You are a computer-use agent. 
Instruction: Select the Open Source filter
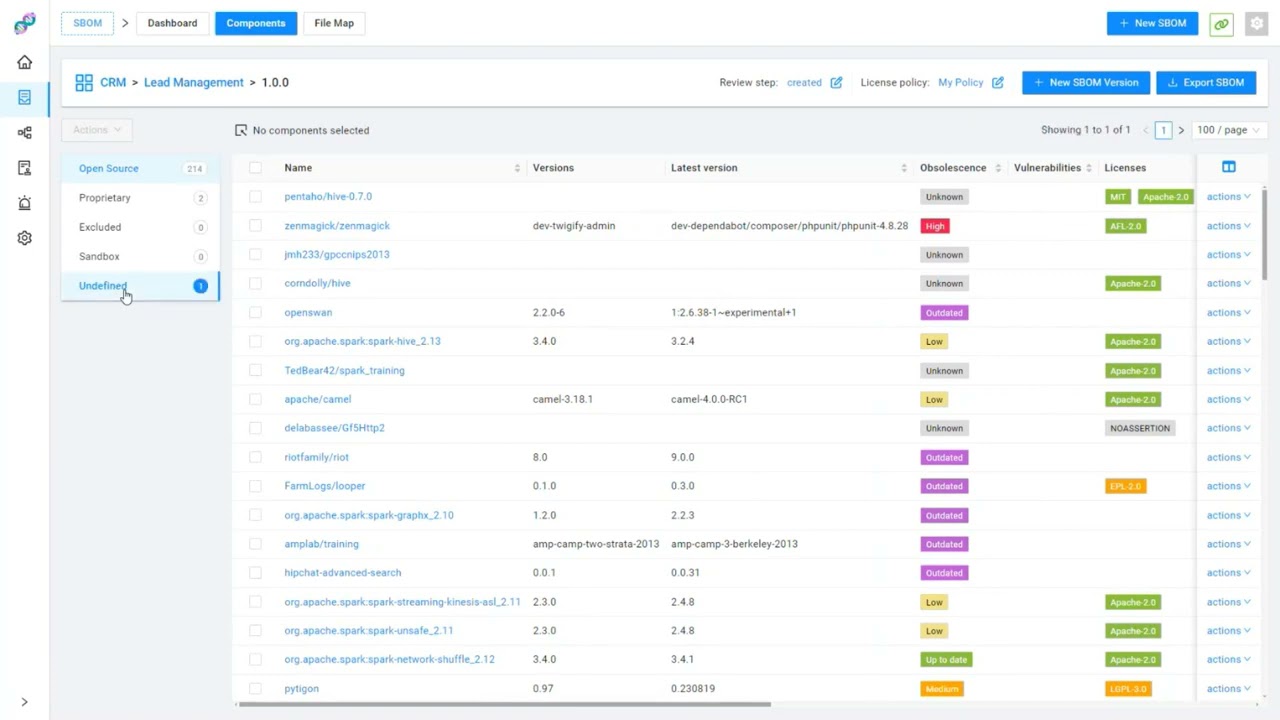[140, 168]
